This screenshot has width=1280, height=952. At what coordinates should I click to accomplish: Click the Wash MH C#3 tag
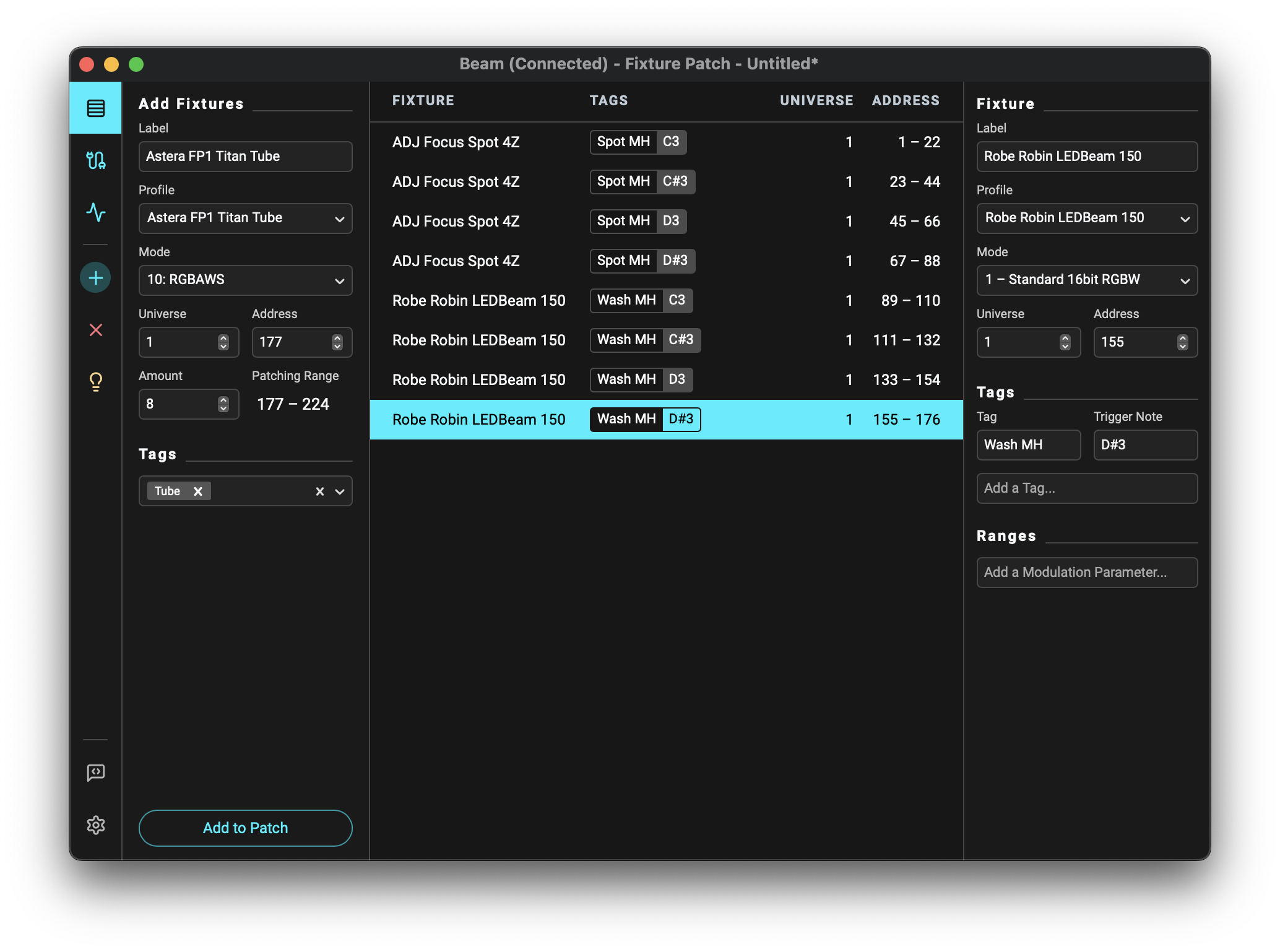pos(646,340)
